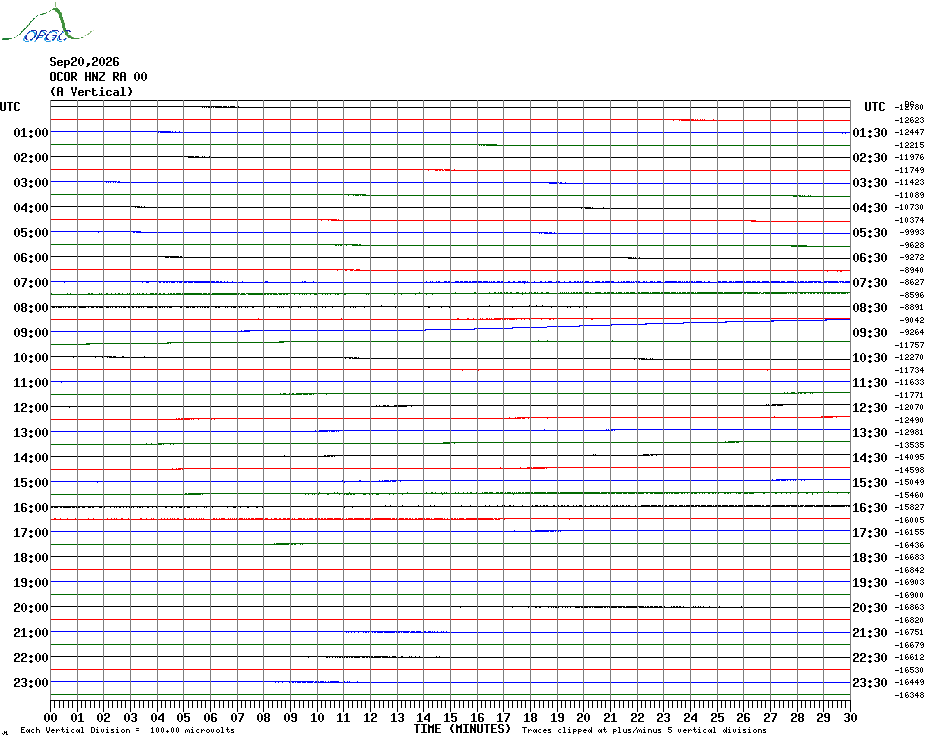Viewport: 930px width, 744px height.
Task: Click the 16:00 hour label on left axis
Action: [x=31, y=508]
